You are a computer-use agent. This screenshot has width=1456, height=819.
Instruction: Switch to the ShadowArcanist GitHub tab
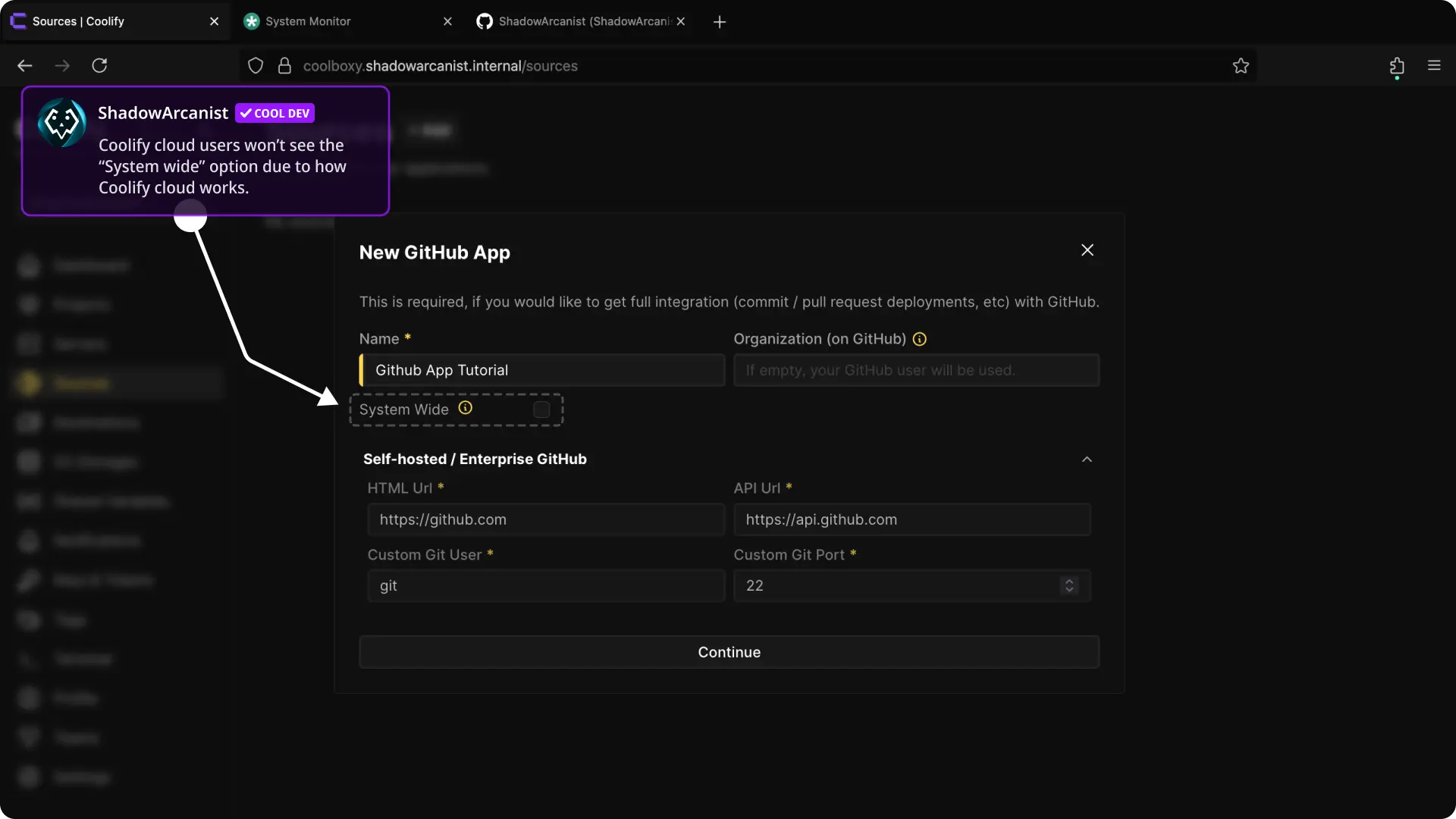(584, 21)
